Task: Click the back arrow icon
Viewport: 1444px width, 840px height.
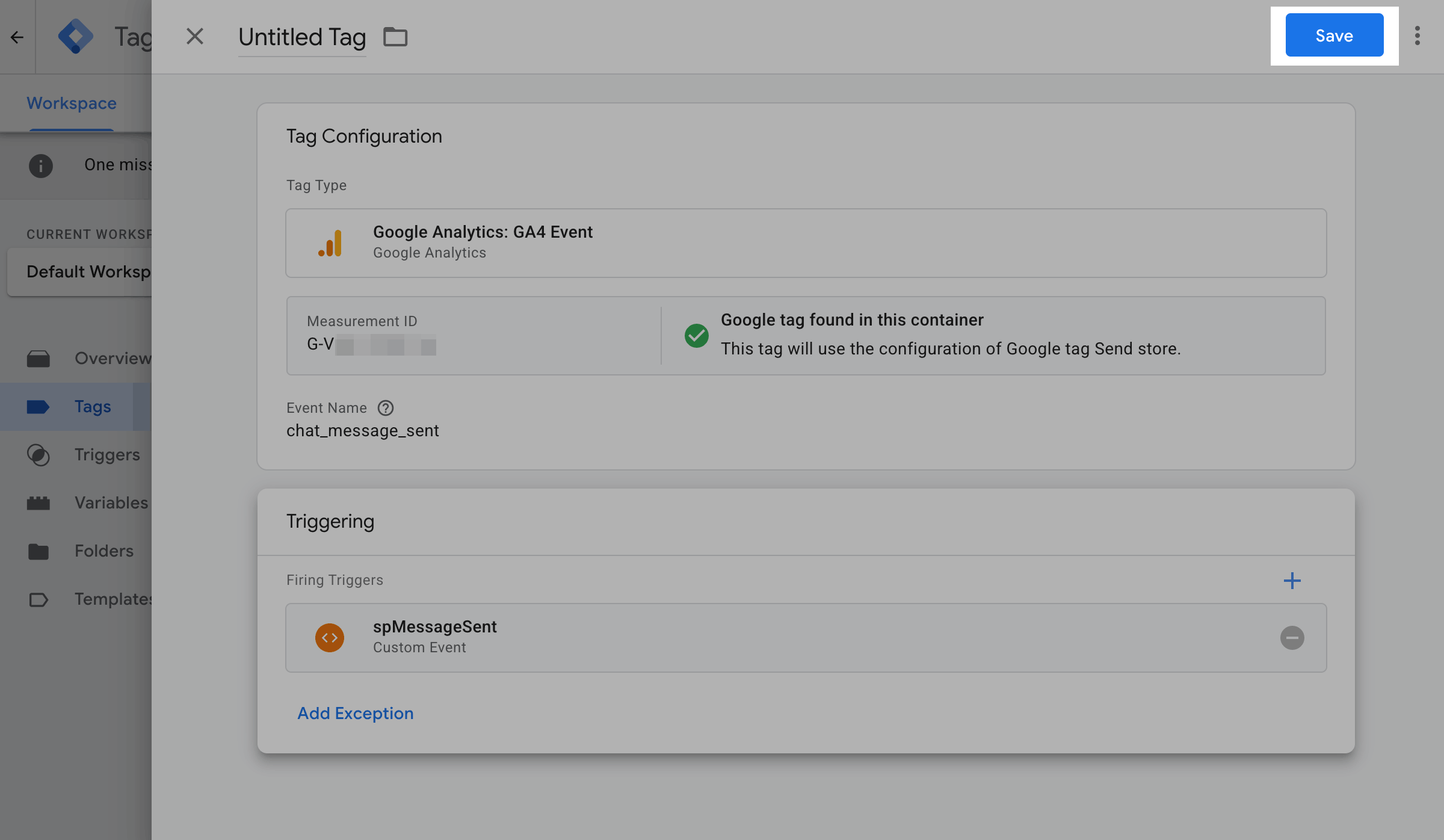Action: [17, 37]
